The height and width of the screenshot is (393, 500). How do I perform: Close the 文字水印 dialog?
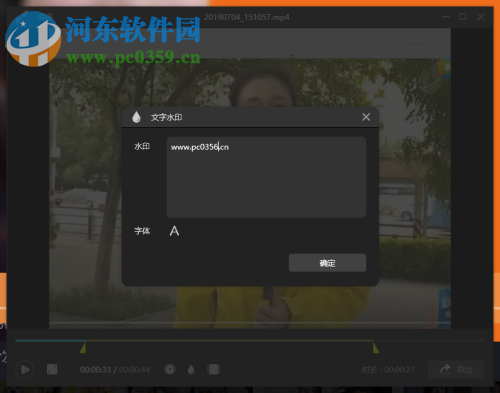(366, 117)
